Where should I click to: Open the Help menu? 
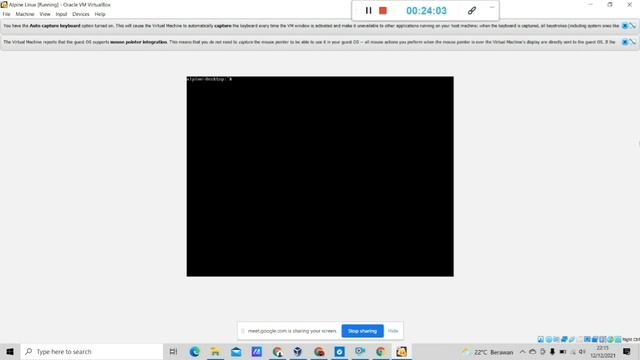tap(100, 14)
